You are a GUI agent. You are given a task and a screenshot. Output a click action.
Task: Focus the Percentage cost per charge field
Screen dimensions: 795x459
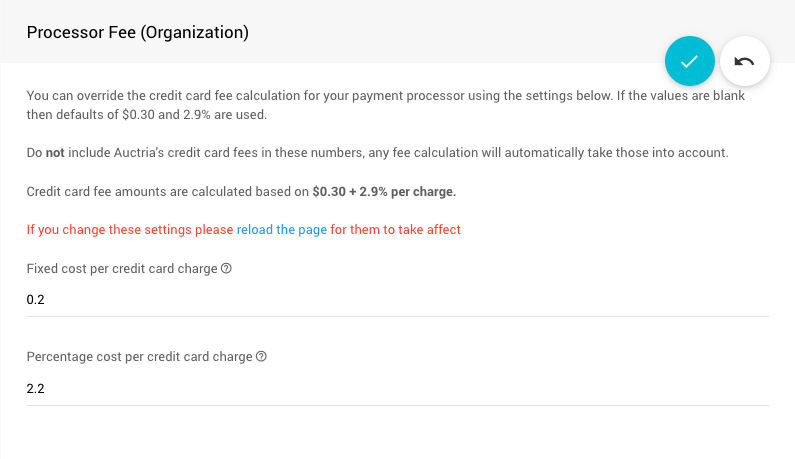397,387
